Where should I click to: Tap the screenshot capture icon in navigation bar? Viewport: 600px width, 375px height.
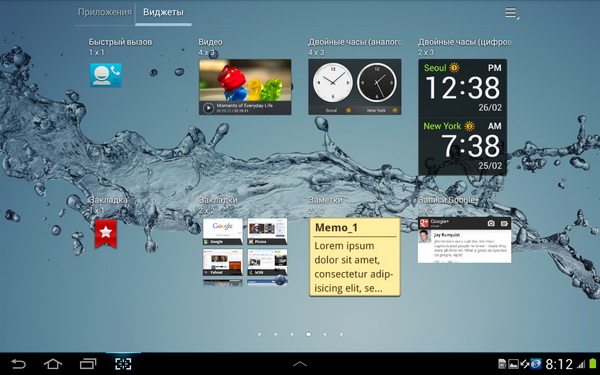123,364
